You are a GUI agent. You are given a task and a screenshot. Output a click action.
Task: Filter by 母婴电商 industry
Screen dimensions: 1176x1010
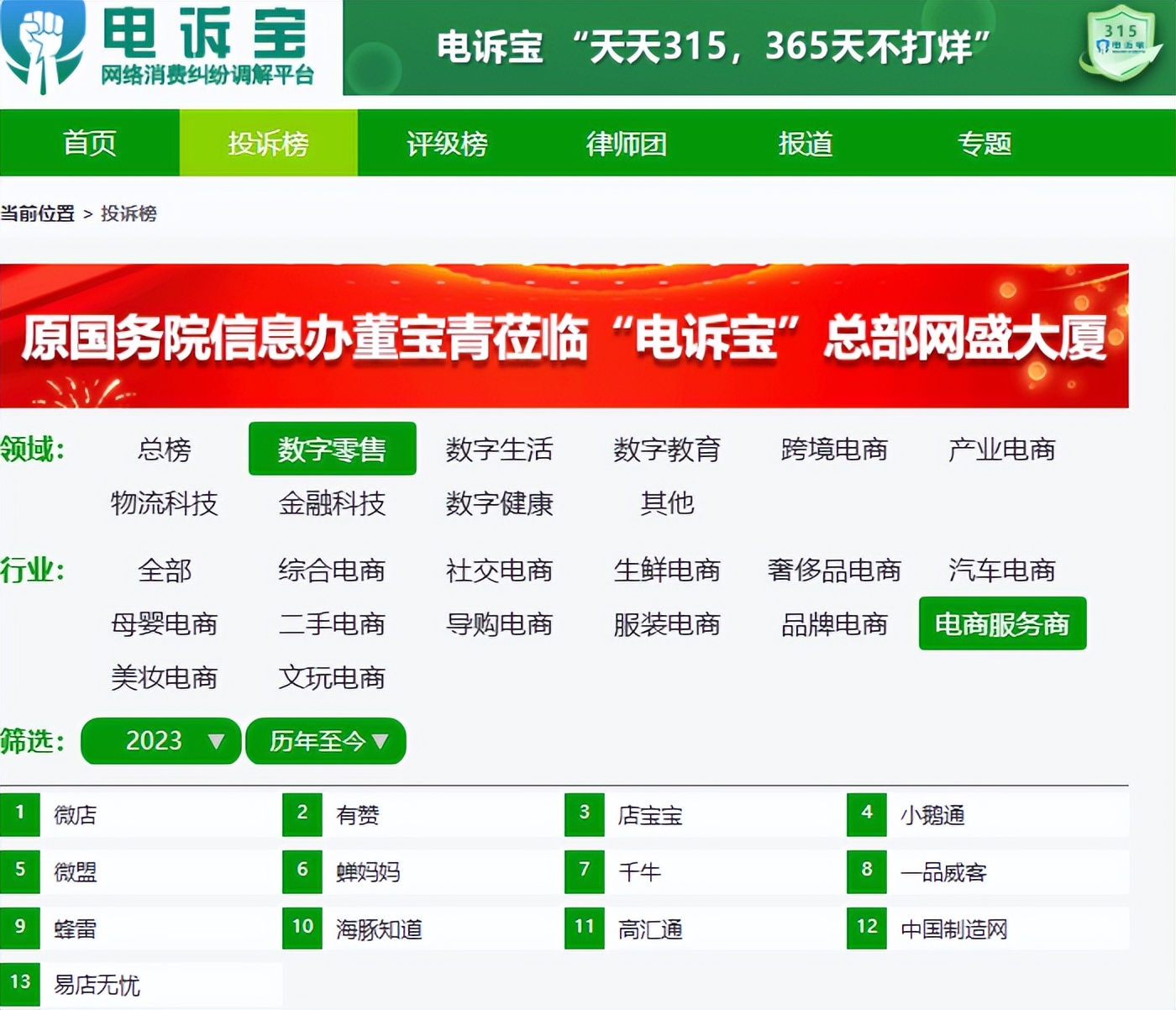click(165, 624)
